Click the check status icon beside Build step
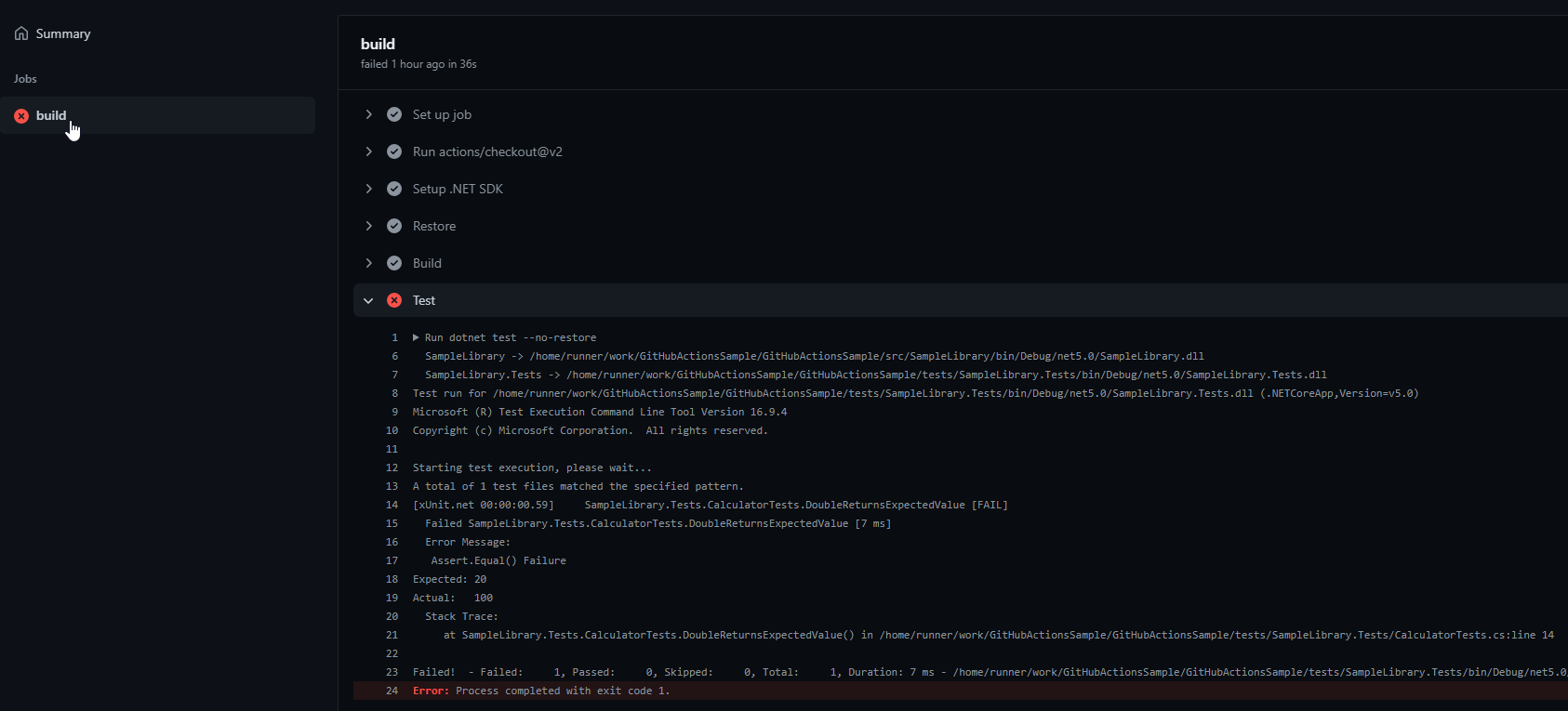The height and width of the screenshot is (711, 1568). coord(394,263)
